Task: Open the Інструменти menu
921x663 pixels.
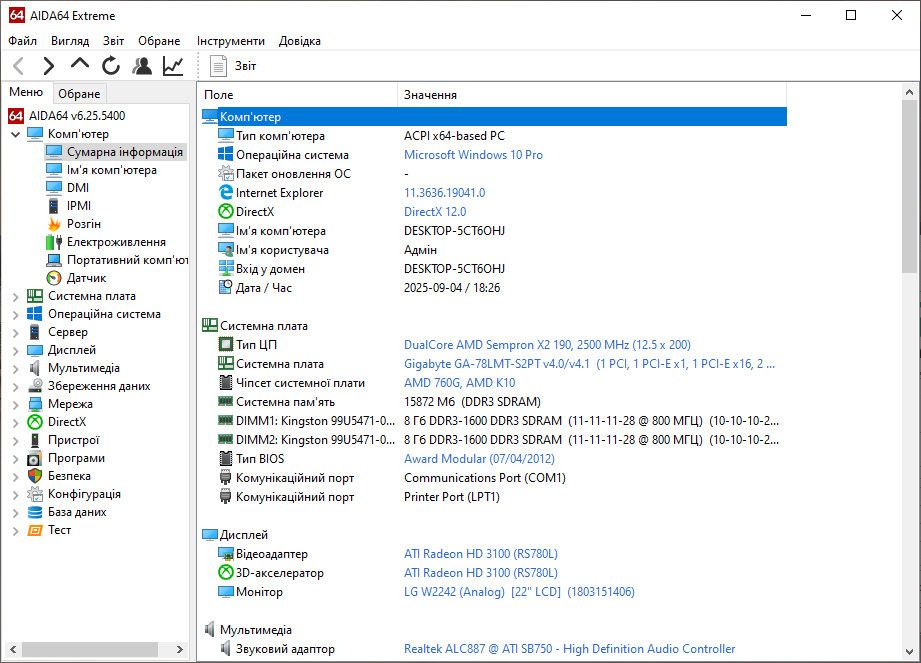Action: point(231,41)
